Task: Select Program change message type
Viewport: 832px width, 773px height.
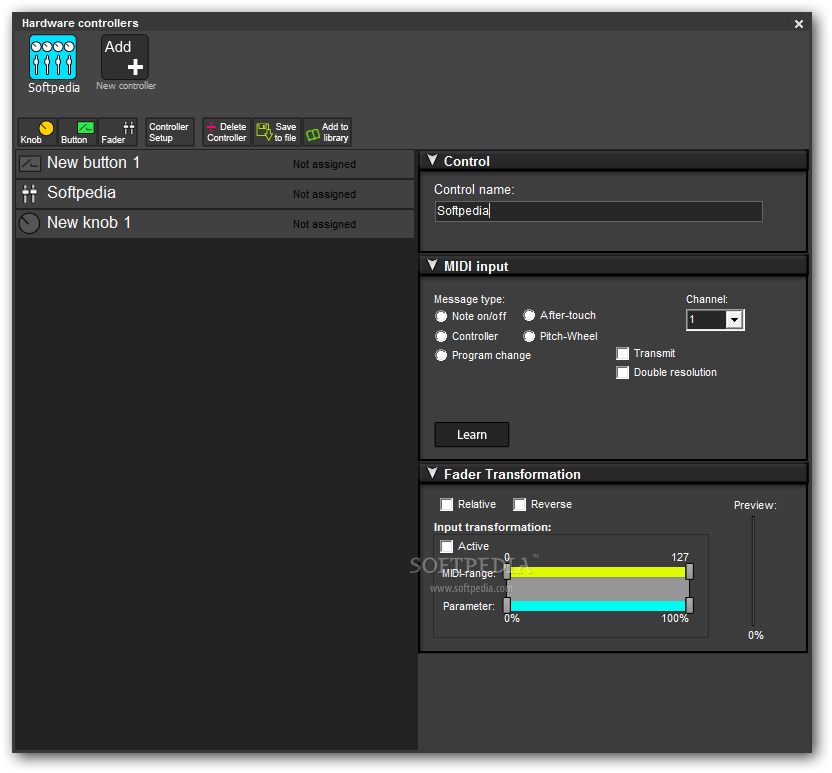Action: 441,355
